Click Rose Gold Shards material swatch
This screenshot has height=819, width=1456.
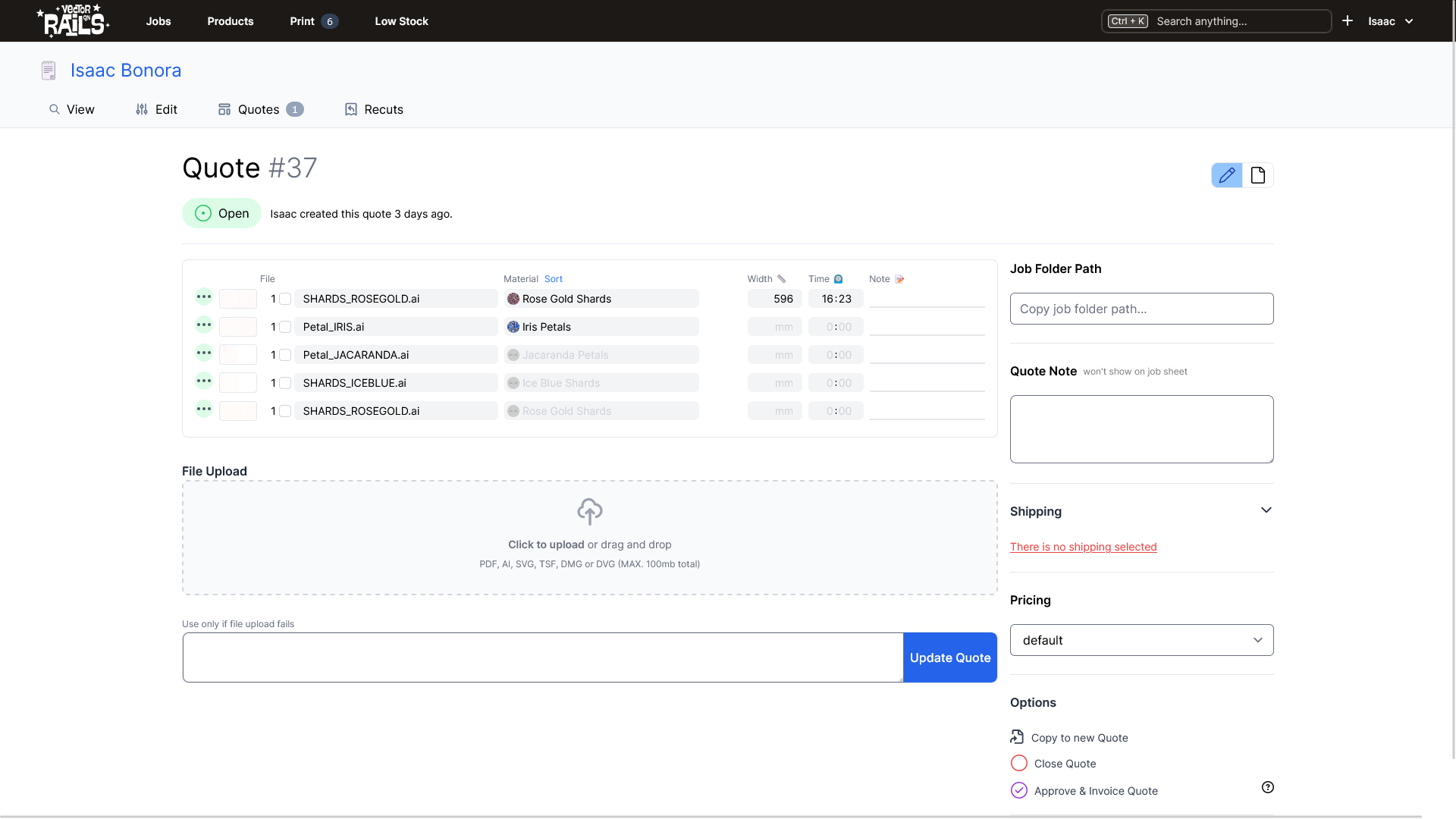pyautogui.click(x=513, y=299)
